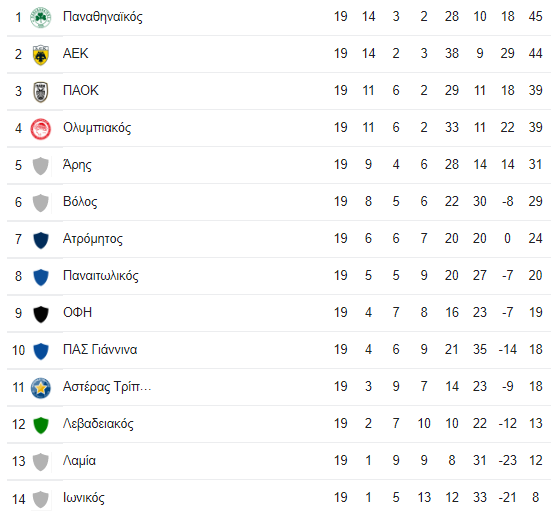The image size is (551, 517).
Task: Click Παναθηναϊκός points value 45
Action: pos(536,16)
